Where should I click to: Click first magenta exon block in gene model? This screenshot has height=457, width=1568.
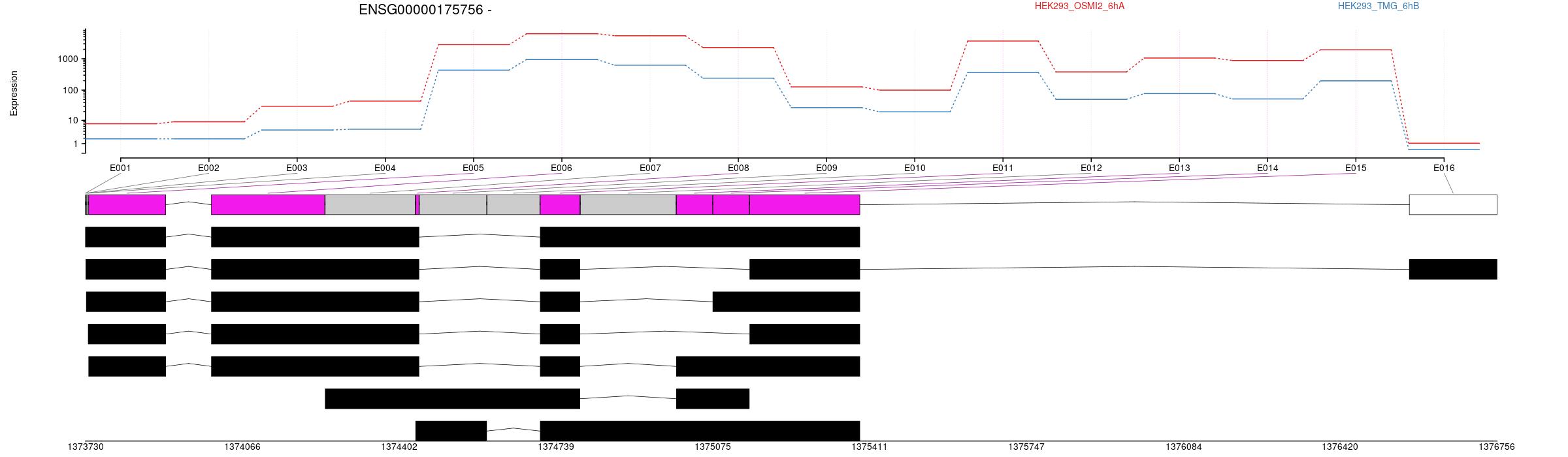pyautogui.click(x=127, y=204)
